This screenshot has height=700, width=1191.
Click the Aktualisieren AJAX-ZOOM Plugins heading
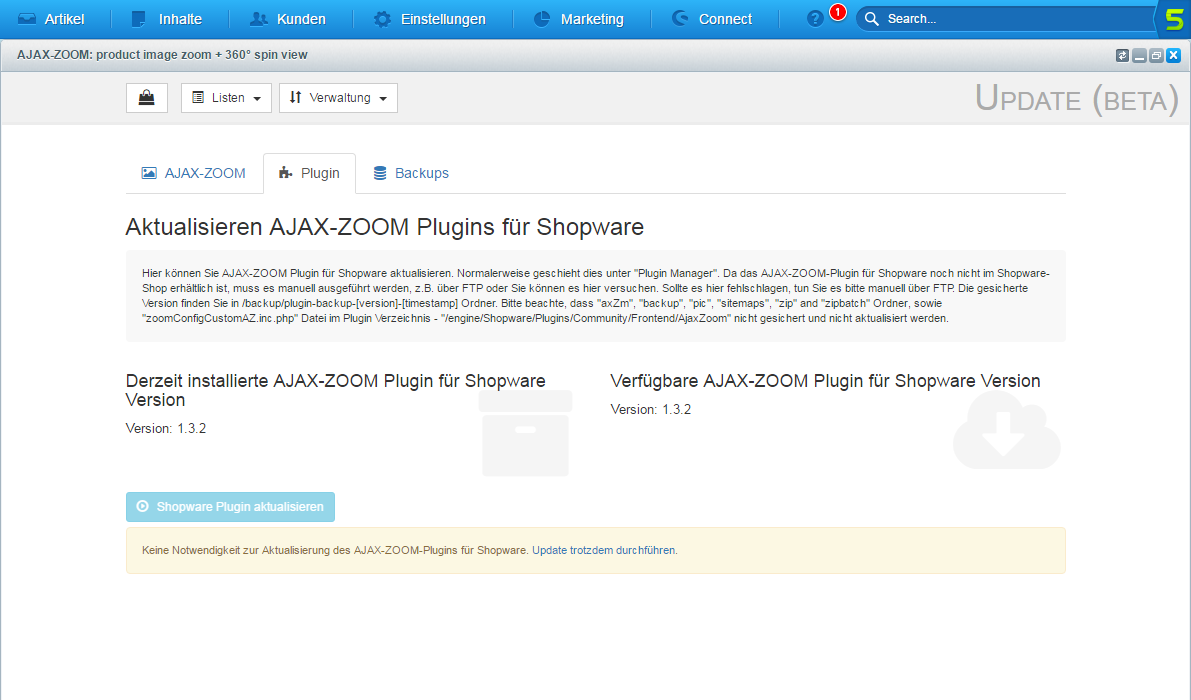[384, 227]
